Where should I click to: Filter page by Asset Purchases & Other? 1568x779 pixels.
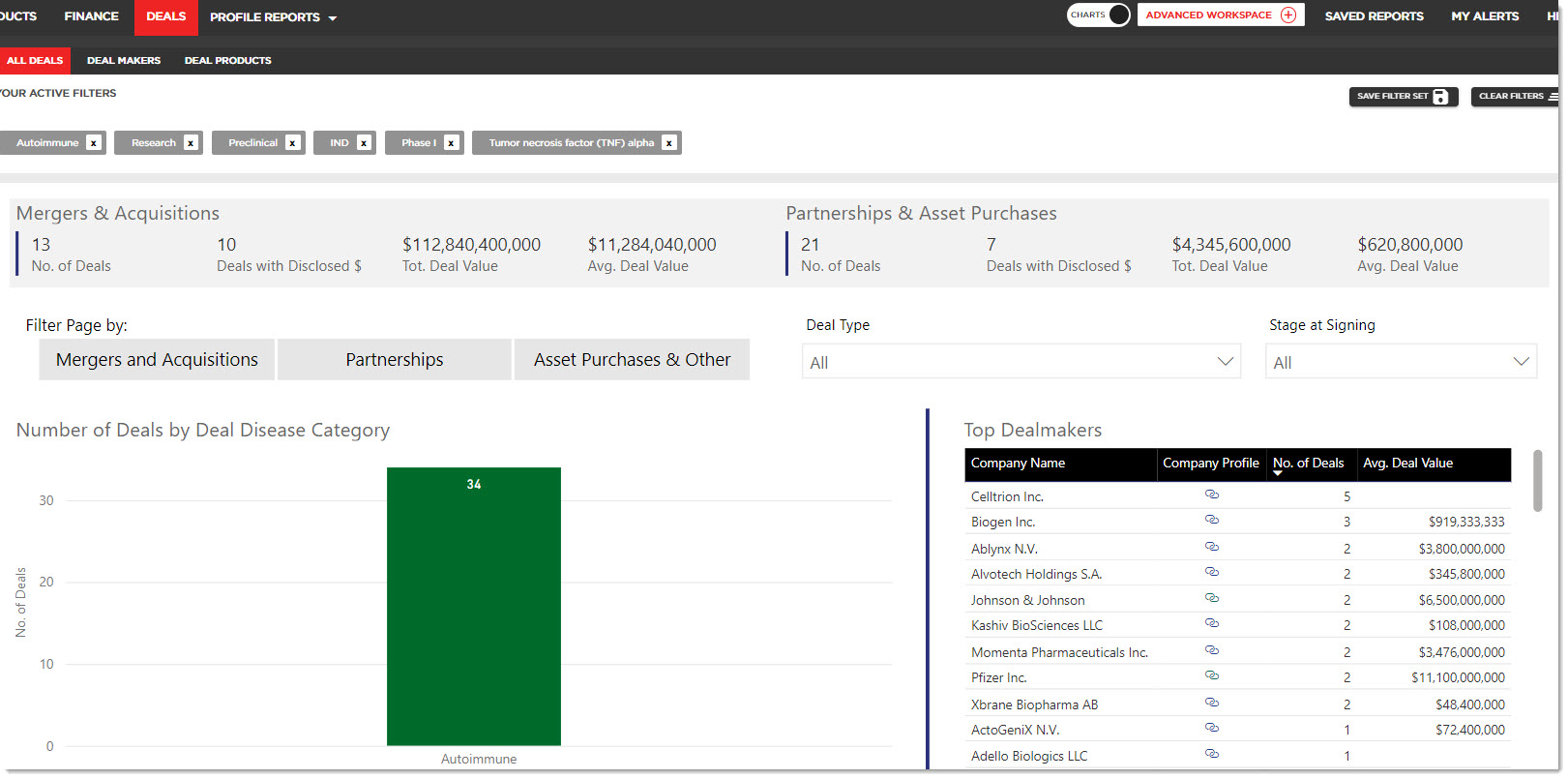[632, 359]
